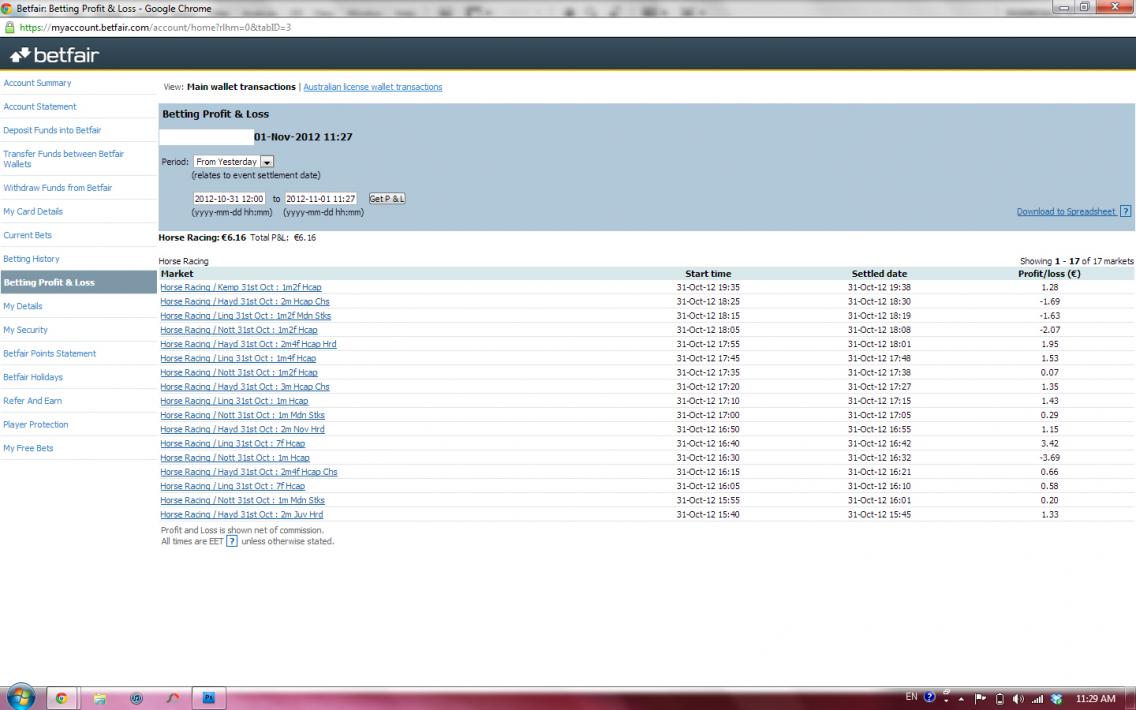Open My Details in sidebar
This screenshot has height=710, width=1136.
tap(22, 306)
